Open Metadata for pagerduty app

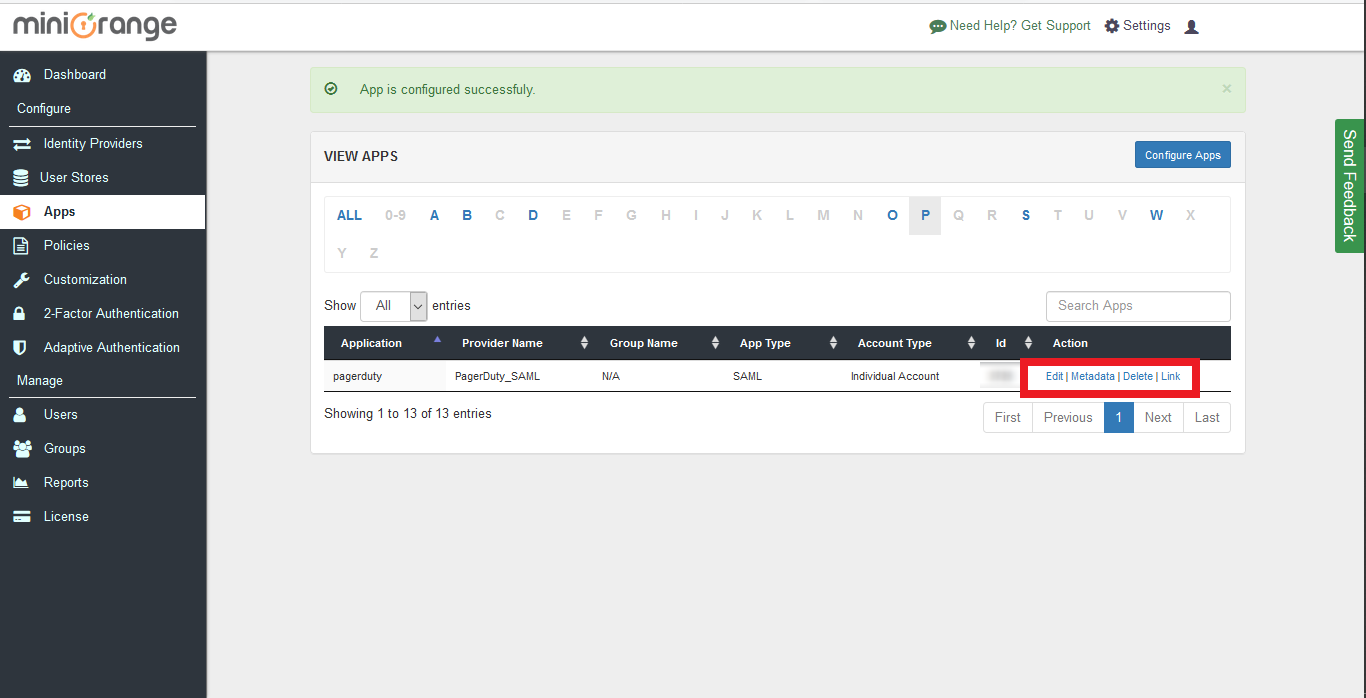pos(1093,377)
